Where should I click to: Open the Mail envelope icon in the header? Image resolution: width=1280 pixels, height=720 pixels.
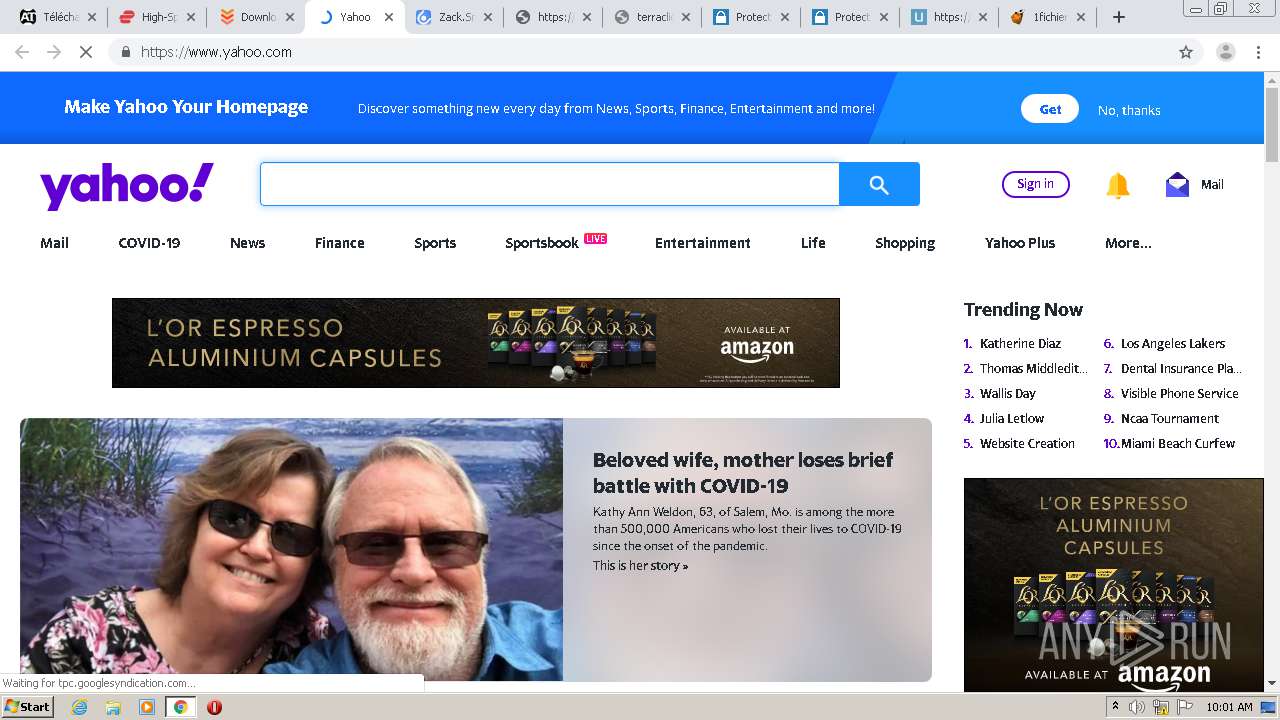(1177, 185)
